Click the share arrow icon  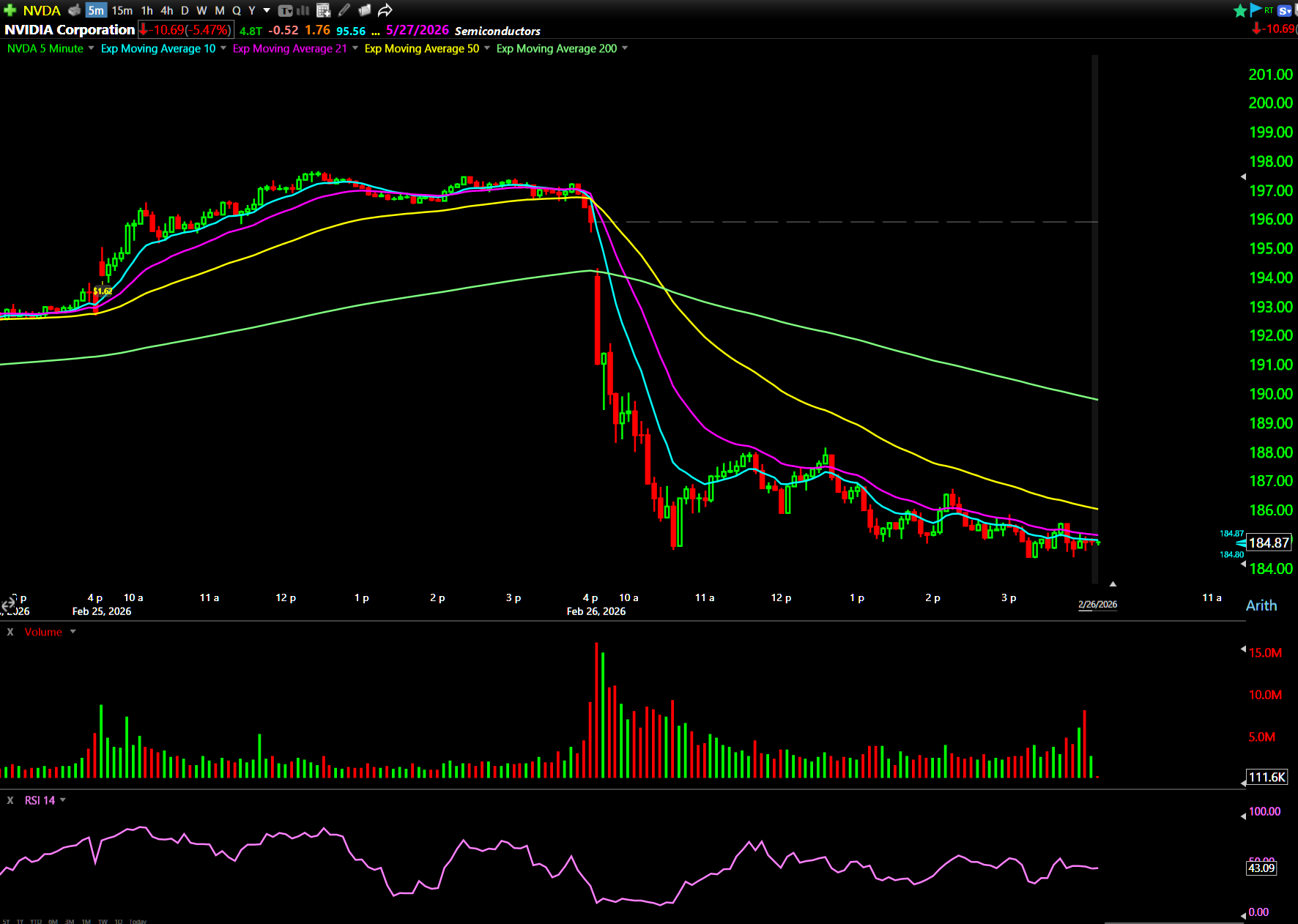pos(385,10)
